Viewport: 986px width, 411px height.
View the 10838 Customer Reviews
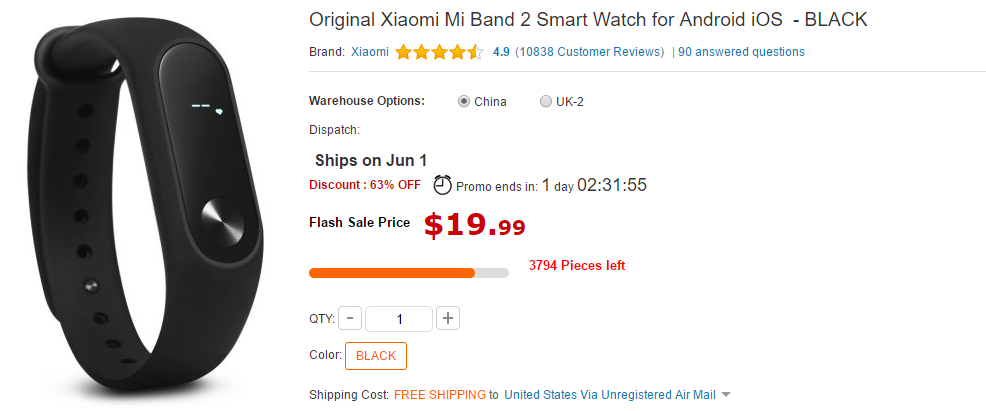click(589, 52)
